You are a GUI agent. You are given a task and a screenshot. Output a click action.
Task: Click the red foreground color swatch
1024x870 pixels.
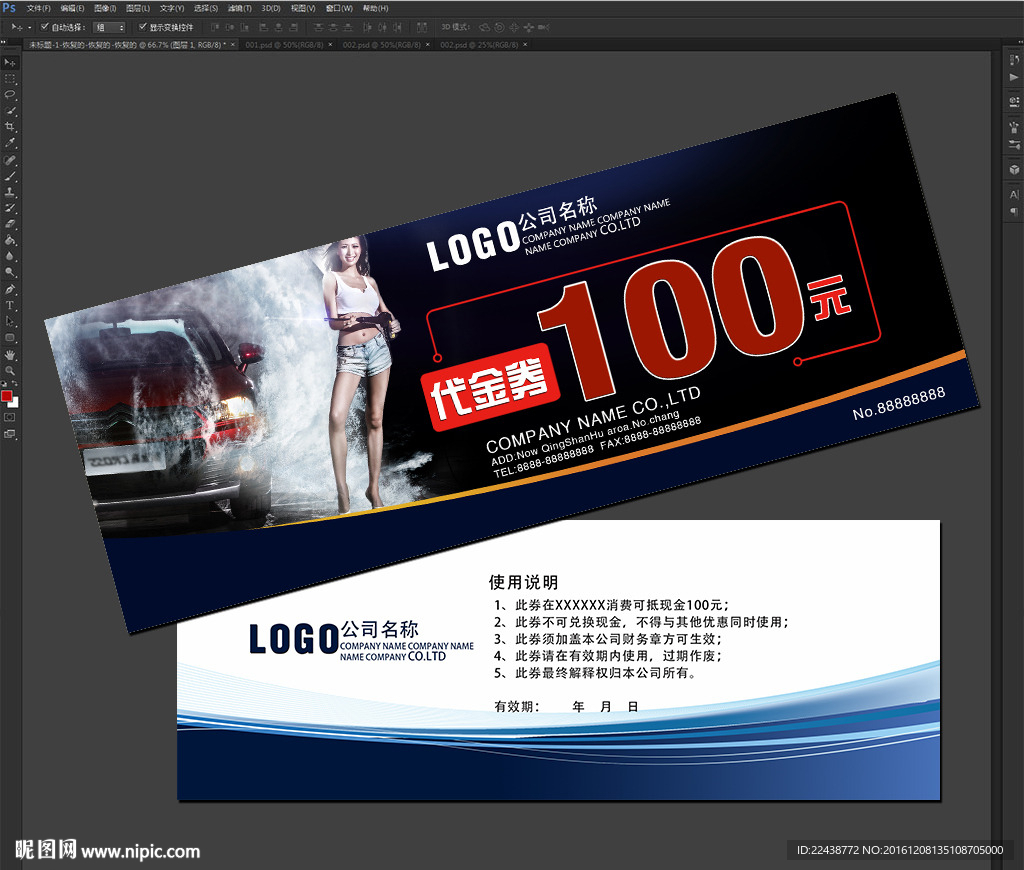(x=7, y=396)
